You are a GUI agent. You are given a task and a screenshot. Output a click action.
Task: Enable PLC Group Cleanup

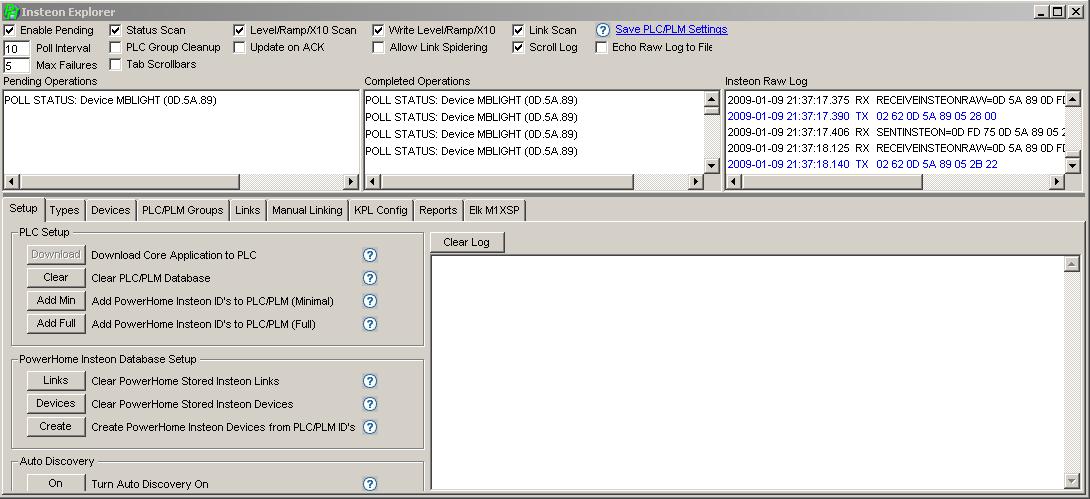pyautogui.click(x=115, y=47)
